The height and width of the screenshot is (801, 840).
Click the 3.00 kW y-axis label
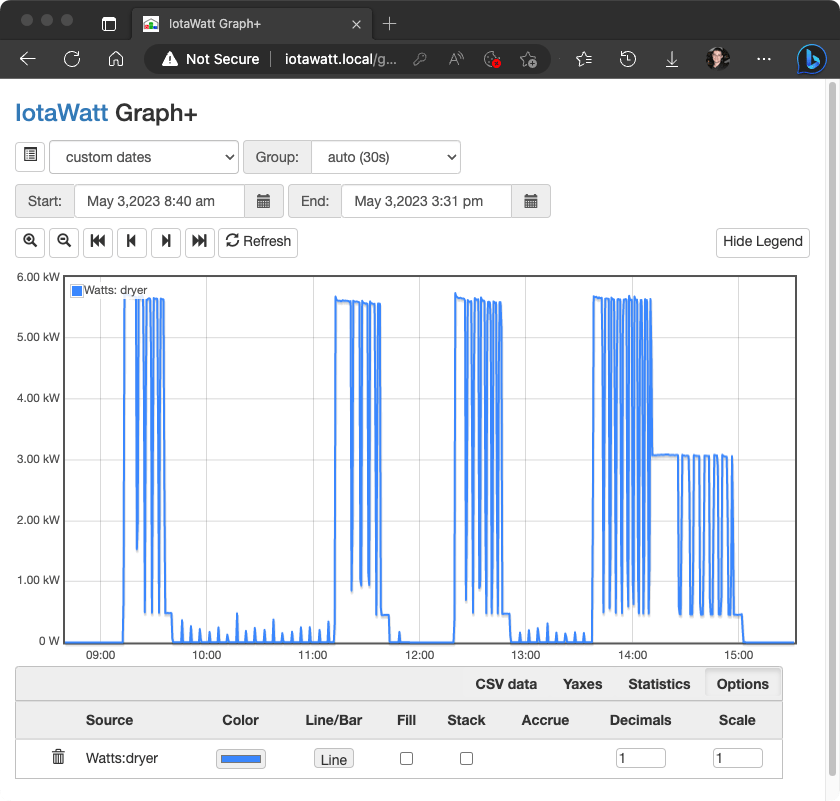pos(38,459)
